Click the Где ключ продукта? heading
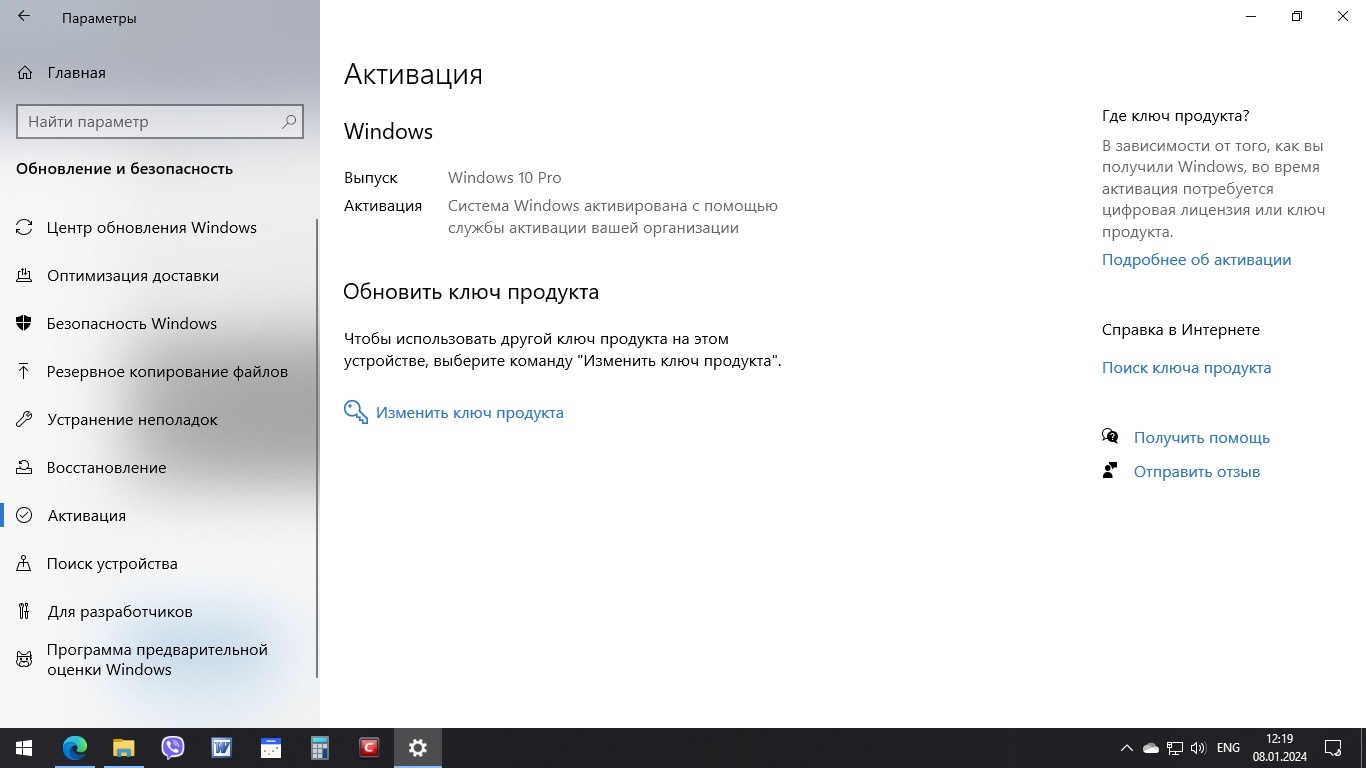The height and width of the screenshot is (768, 1366). [x=1176, y=116]
